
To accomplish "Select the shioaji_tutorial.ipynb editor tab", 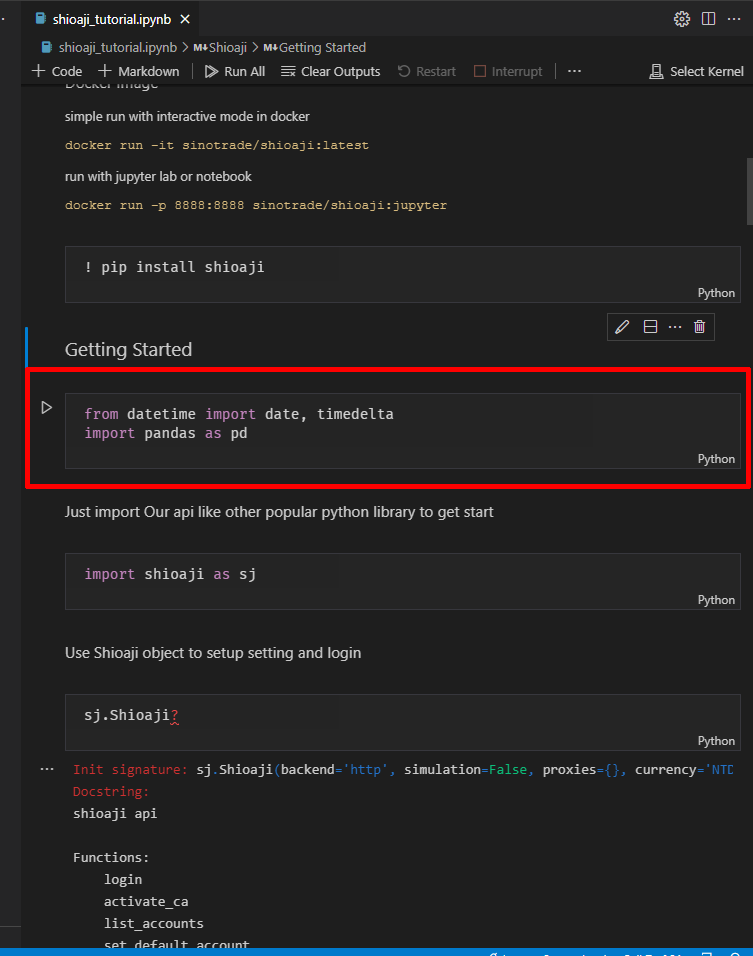I will pos(113,20).
